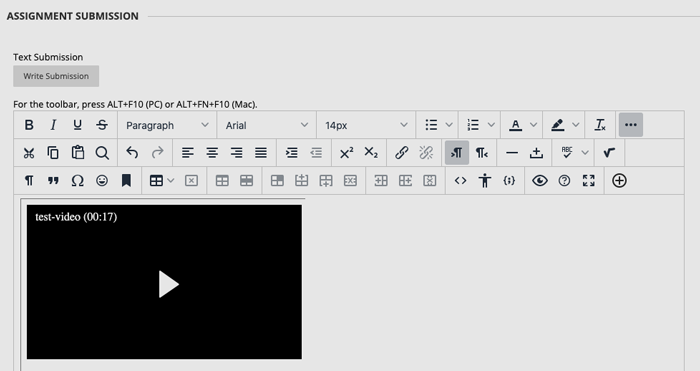
Task: Apply the highlight background color
Action: click(x=558, y=125)
